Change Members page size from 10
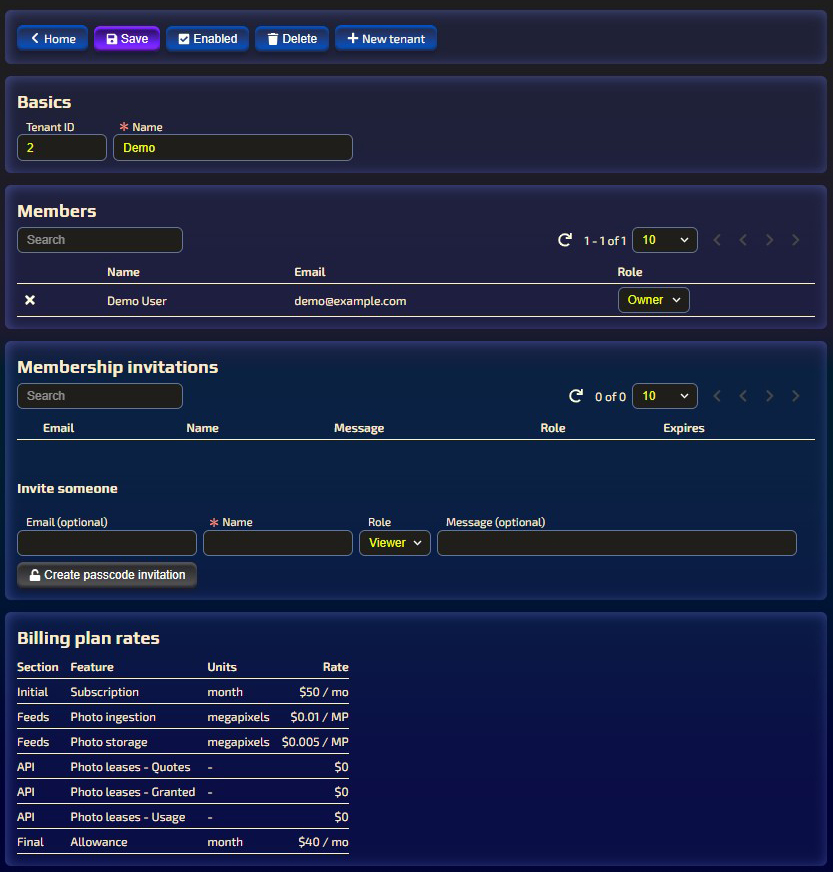 664,240
